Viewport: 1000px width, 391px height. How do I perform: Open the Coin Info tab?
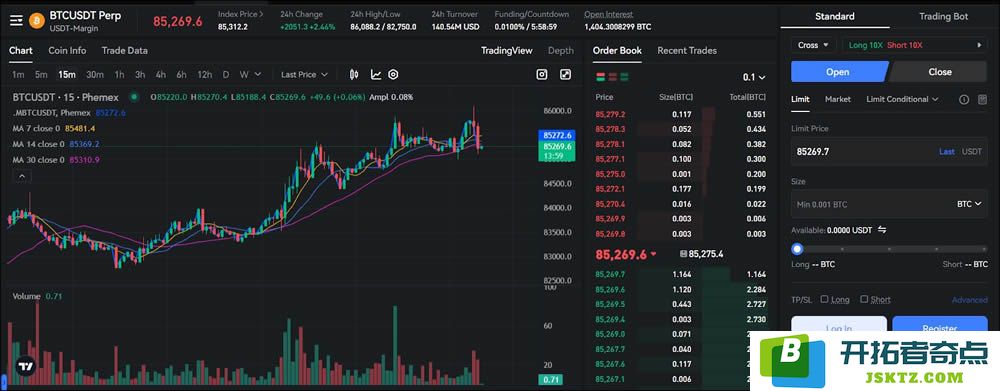coord(67,50)
